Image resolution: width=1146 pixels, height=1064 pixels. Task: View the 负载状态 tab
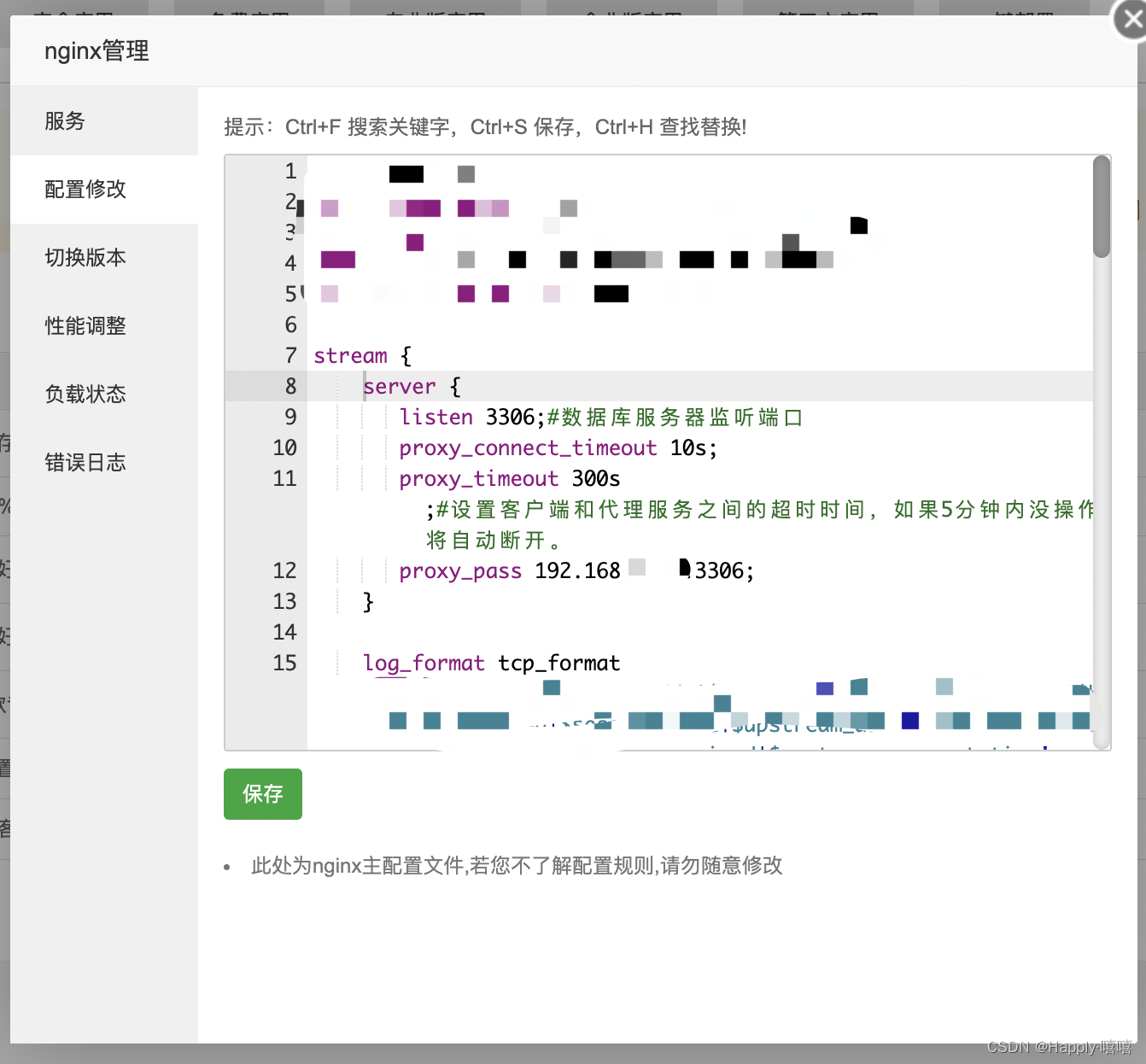click(x=104, y=395)
